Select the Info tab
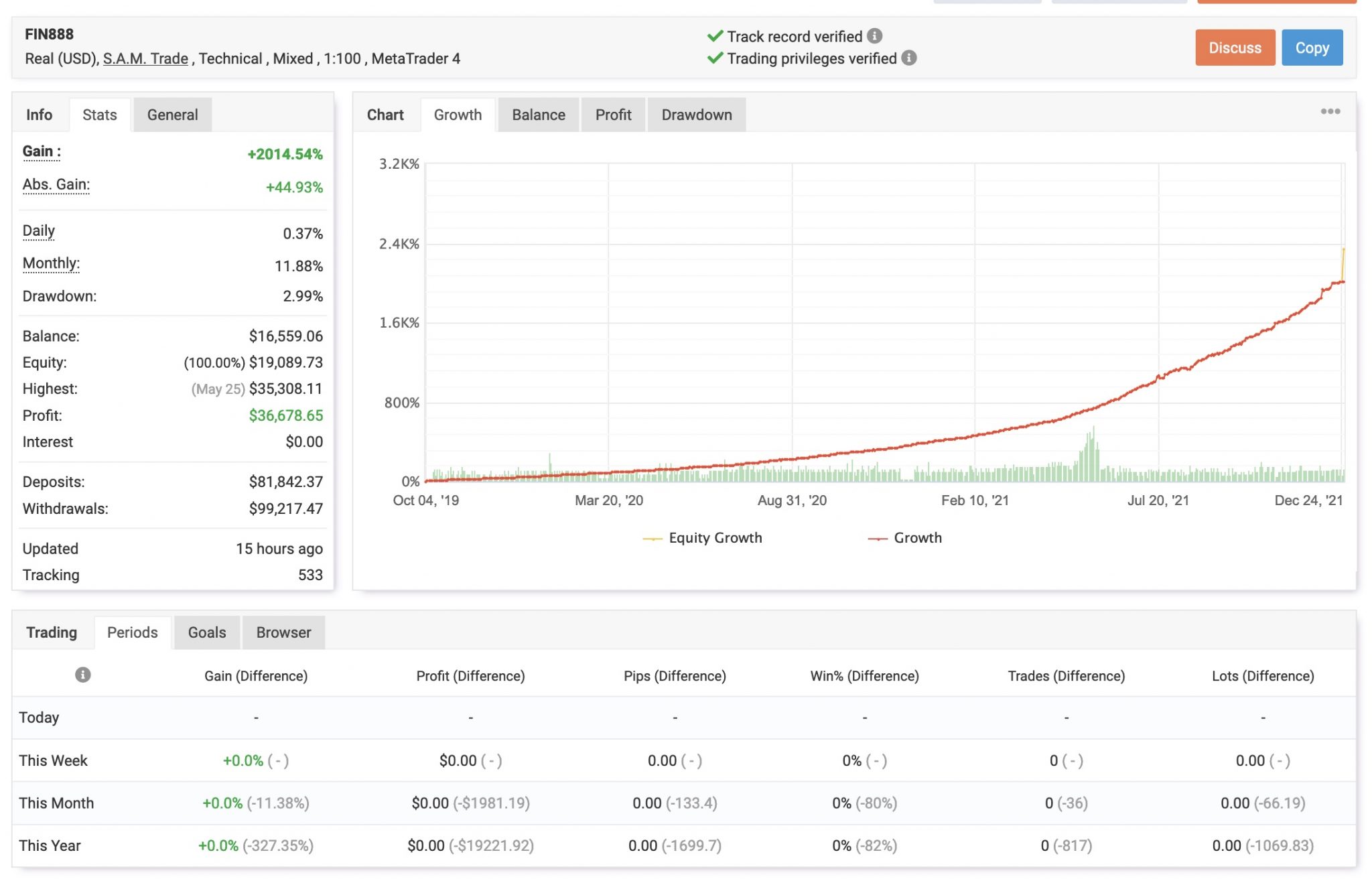The width and height of the screenshot is (1372, 879). click(40, 115)
